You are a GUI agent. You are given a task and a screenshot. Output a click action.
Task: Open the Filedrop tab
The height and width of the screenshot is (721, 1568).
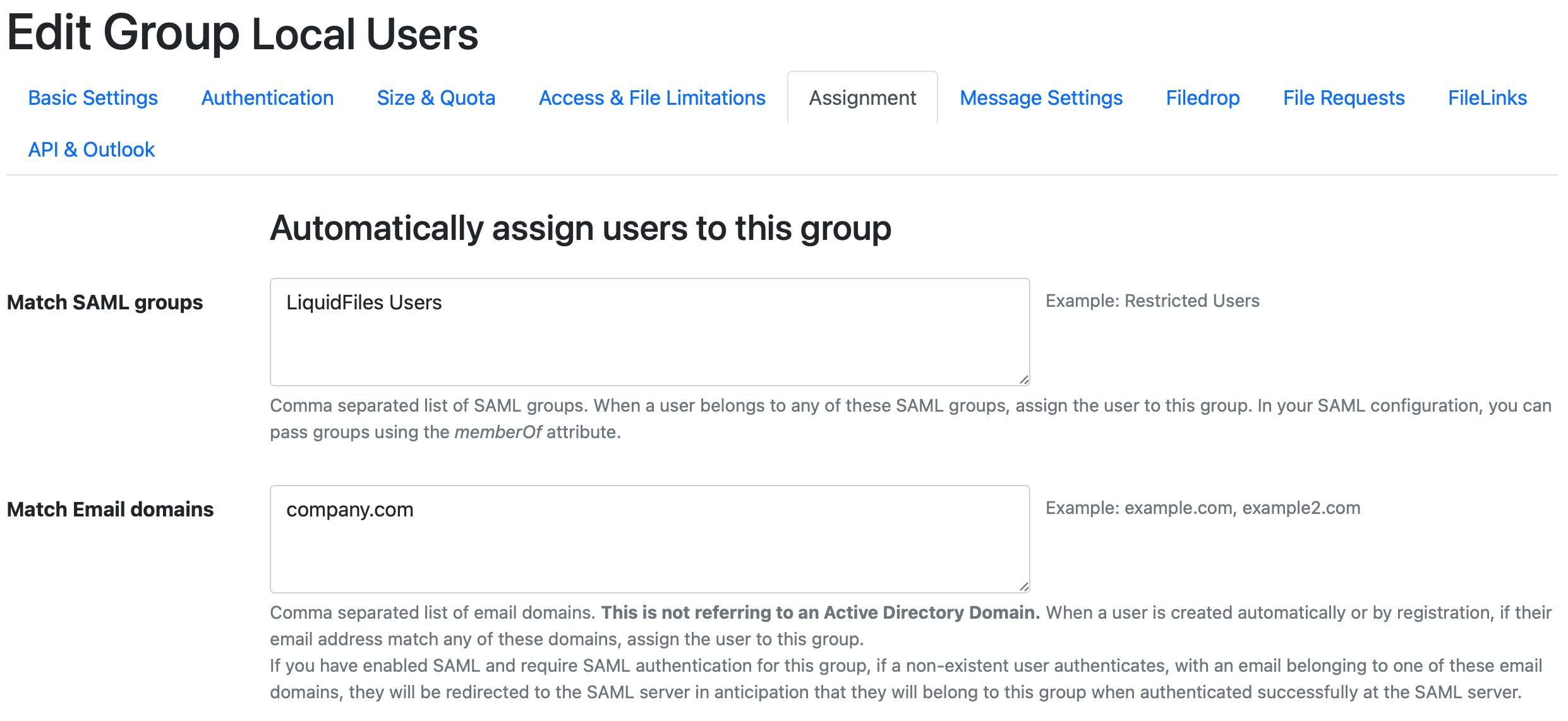(x=1202, y=97)
